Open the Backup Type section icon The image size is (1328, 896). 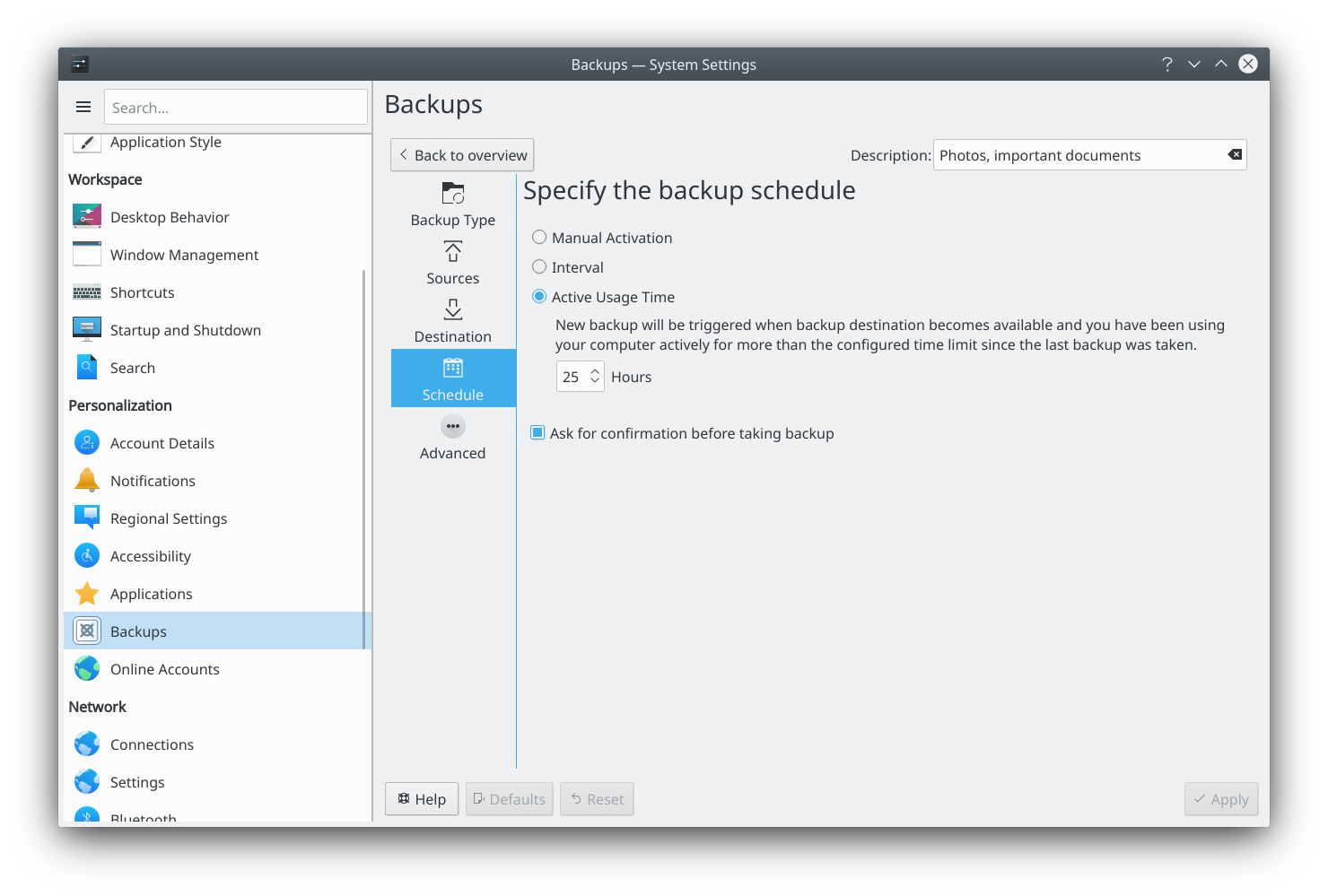coord(453,194)
